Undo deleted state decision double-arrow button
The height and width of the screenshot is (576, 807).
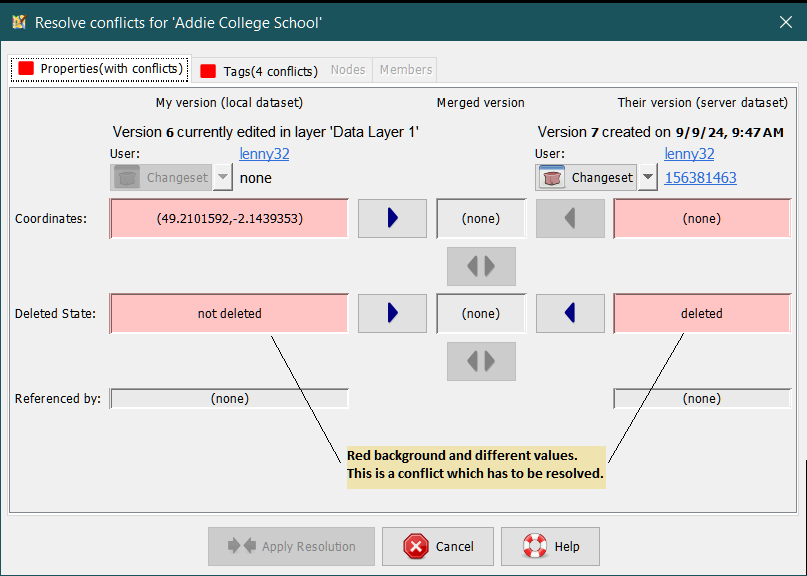pos(481,361)
